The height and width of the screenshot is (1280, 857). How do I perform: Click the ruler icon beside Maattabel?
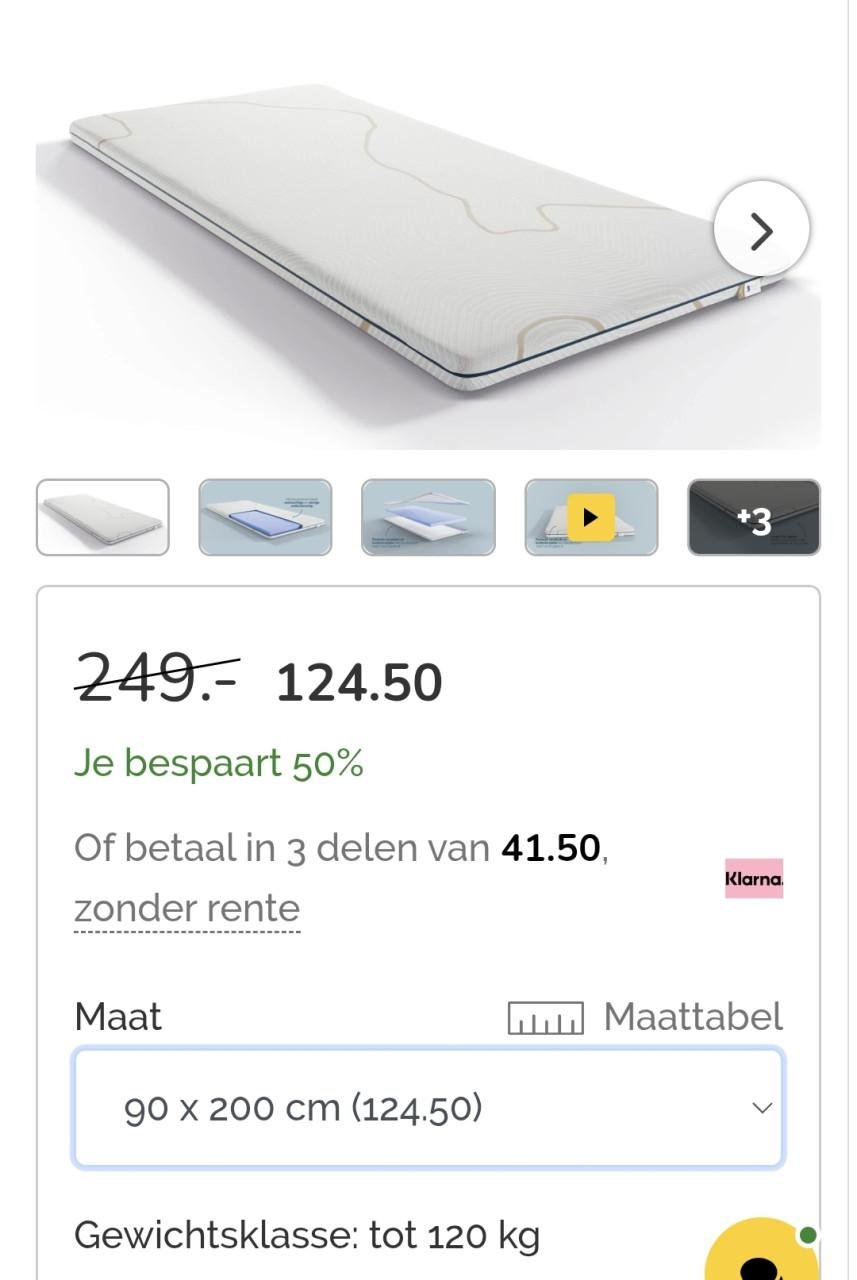[x=545, y=1018]
